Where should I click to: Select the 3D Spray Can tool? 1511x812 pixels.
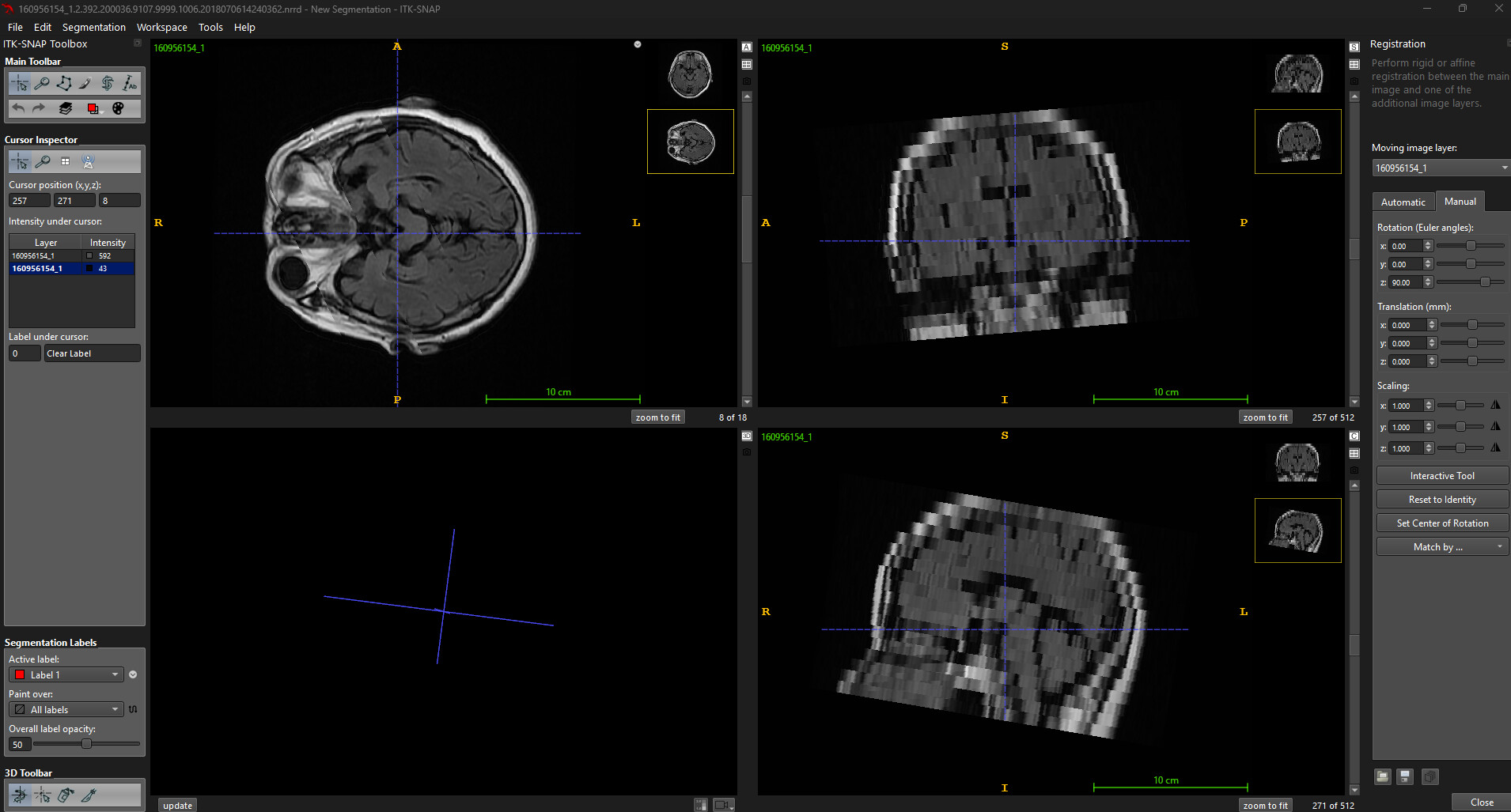[66, 795]
